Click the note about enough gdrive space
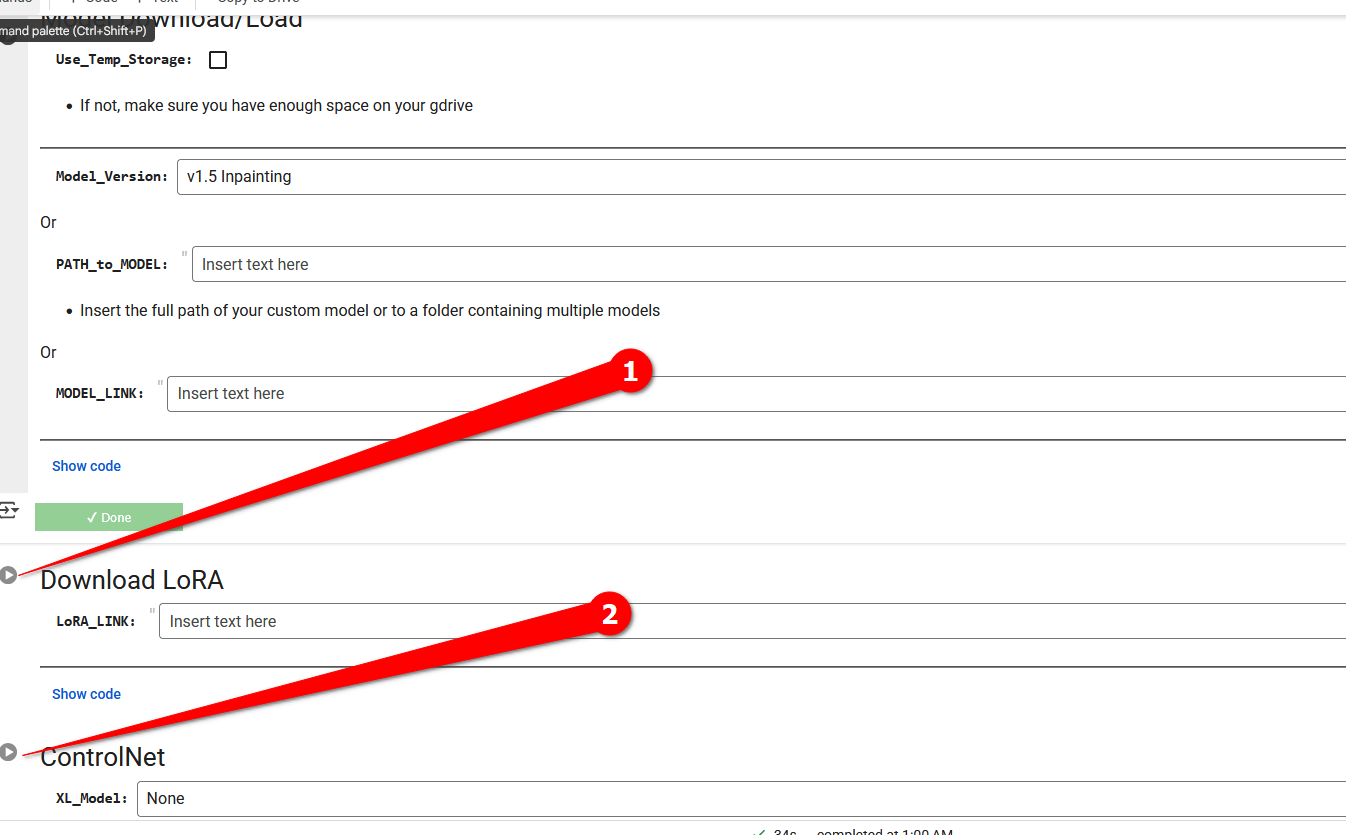This screenshot has width=1346, height=835. [x=276, y=105]
